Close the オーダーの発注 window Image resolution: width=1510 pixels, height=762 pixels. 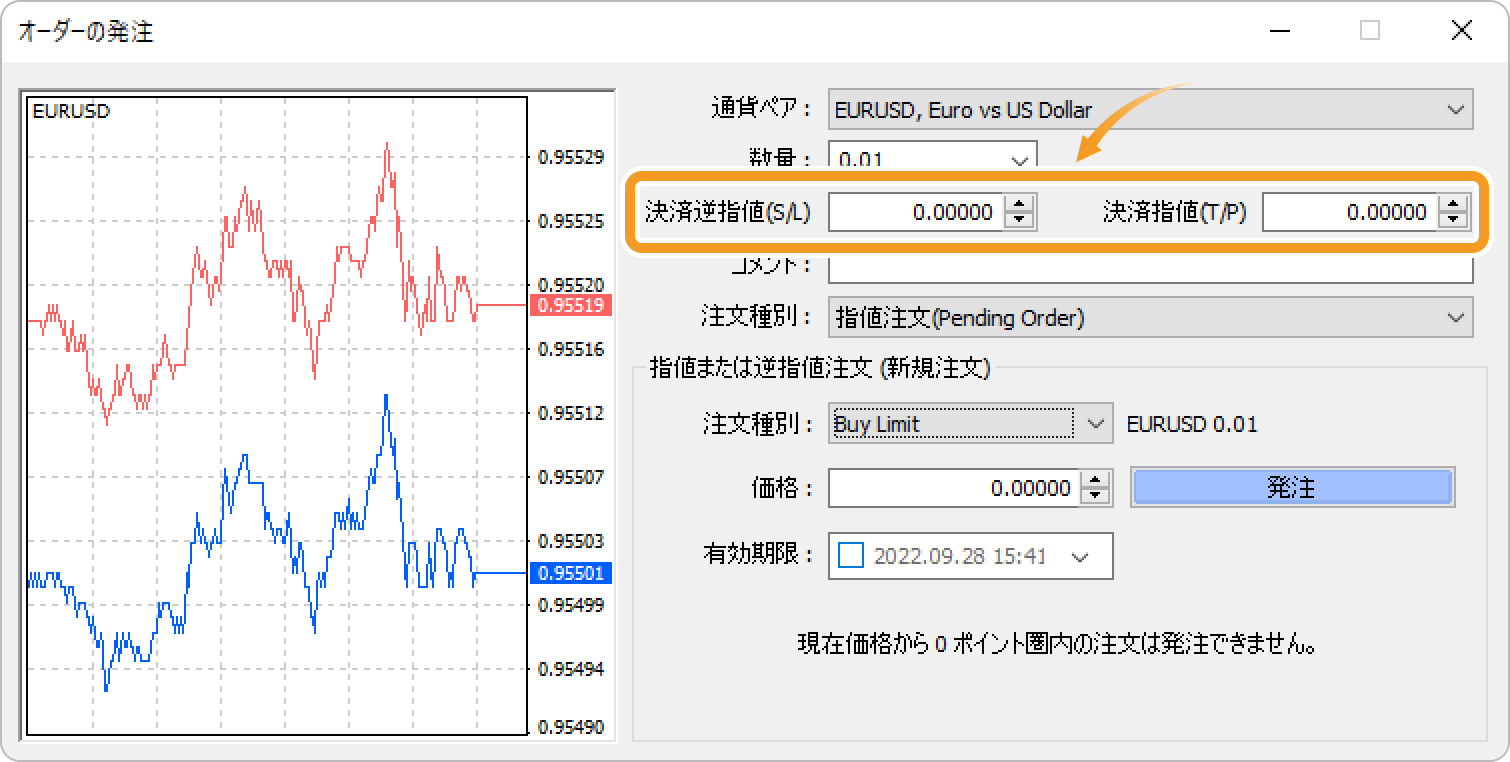click(x=1462, y=31)
